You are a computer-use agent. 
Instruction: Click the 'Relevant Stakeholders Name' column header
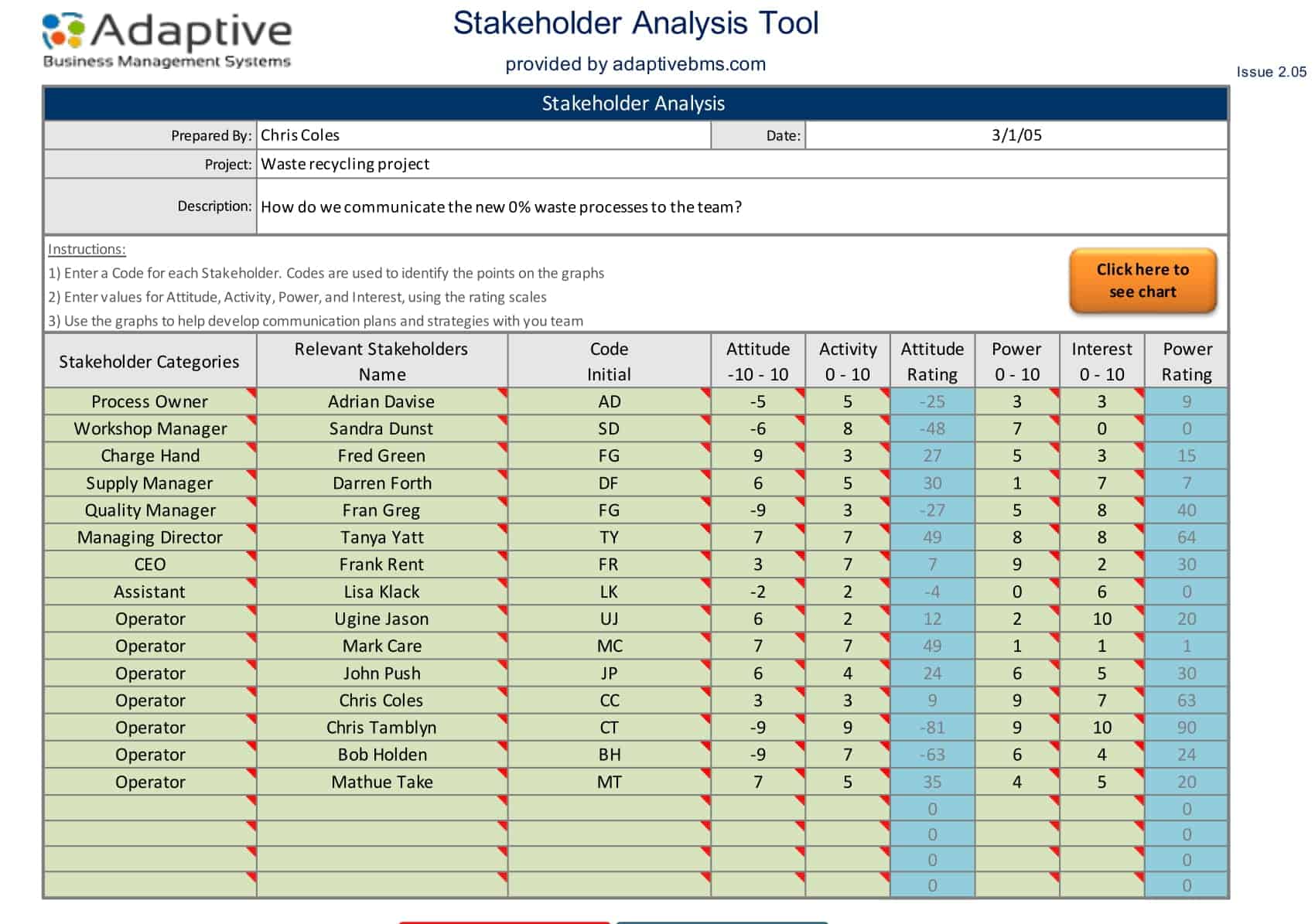coord(381,361)
